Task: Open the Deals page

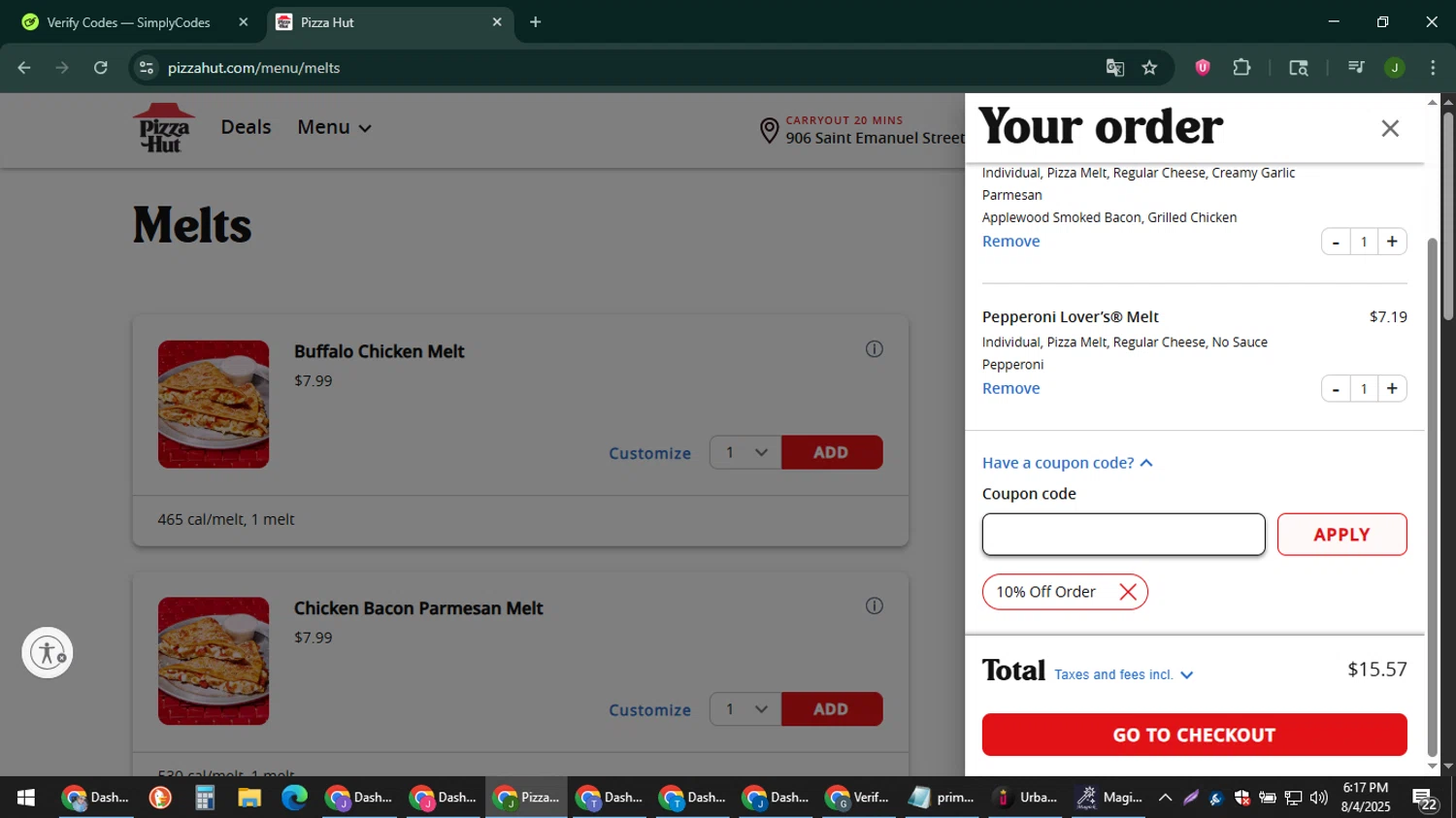Action: (246, 127)
